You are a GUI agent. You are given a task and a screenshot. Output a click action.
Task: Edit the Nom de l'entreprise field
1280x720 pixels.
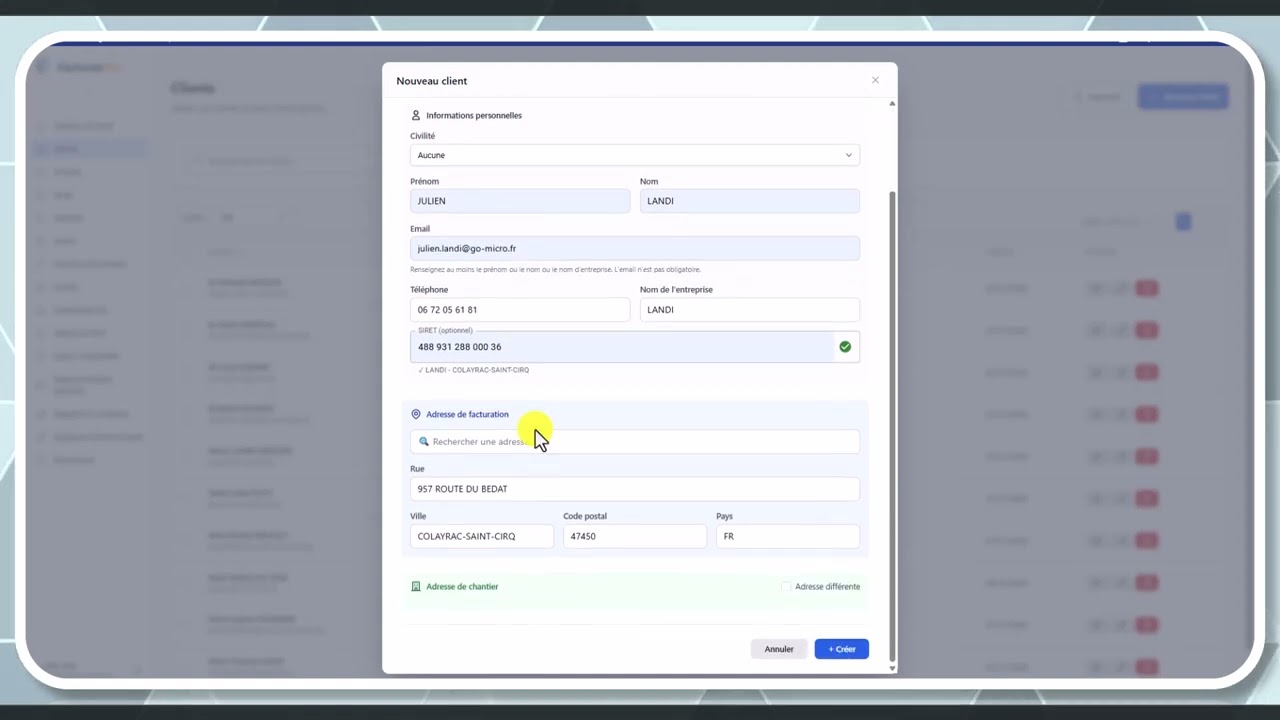pyautogui.click(x=750, y=310)
